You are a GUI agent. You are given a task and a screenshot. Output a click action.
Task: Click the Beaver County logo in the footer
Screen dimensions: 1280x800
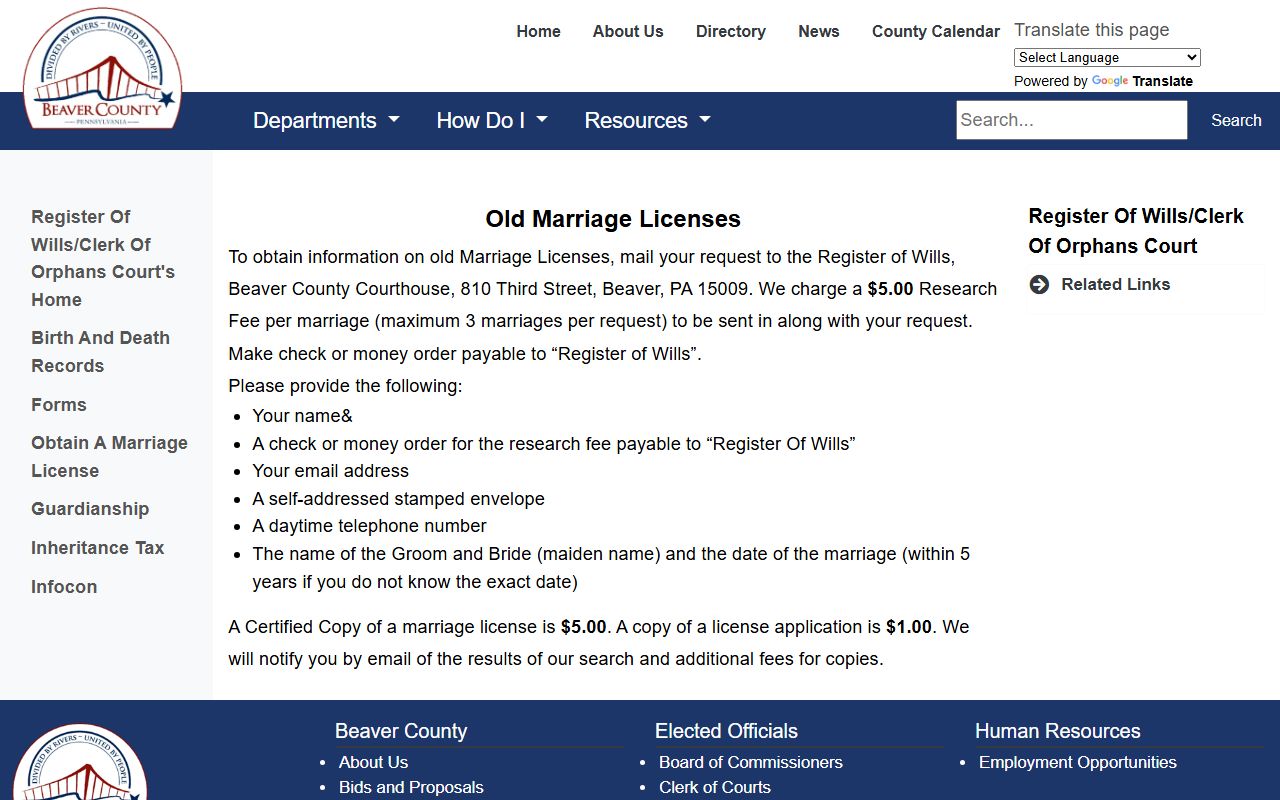pyautogui.click(x=80, y=762)
